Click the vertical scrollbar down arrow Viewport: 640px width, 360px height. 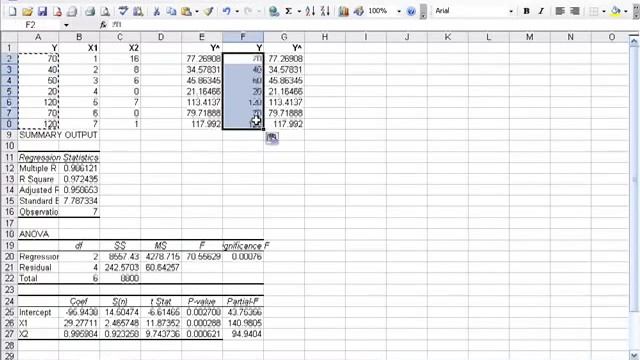tap(634, 355)
